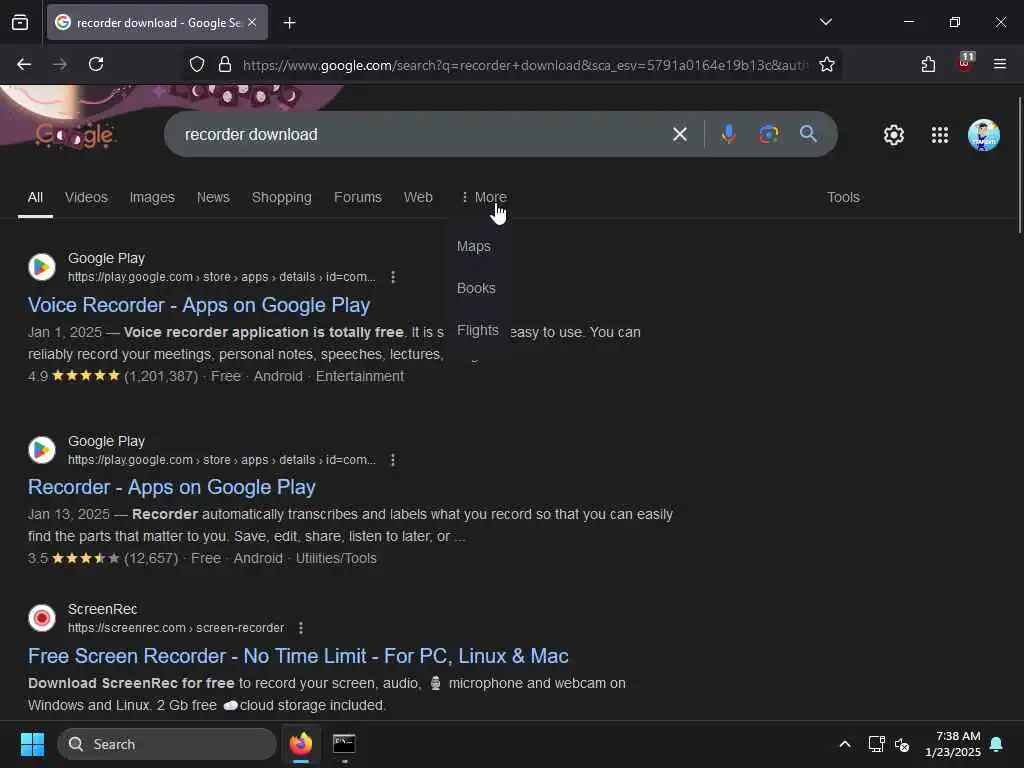Open the terminal taskbar icon

tap(344, 744)
